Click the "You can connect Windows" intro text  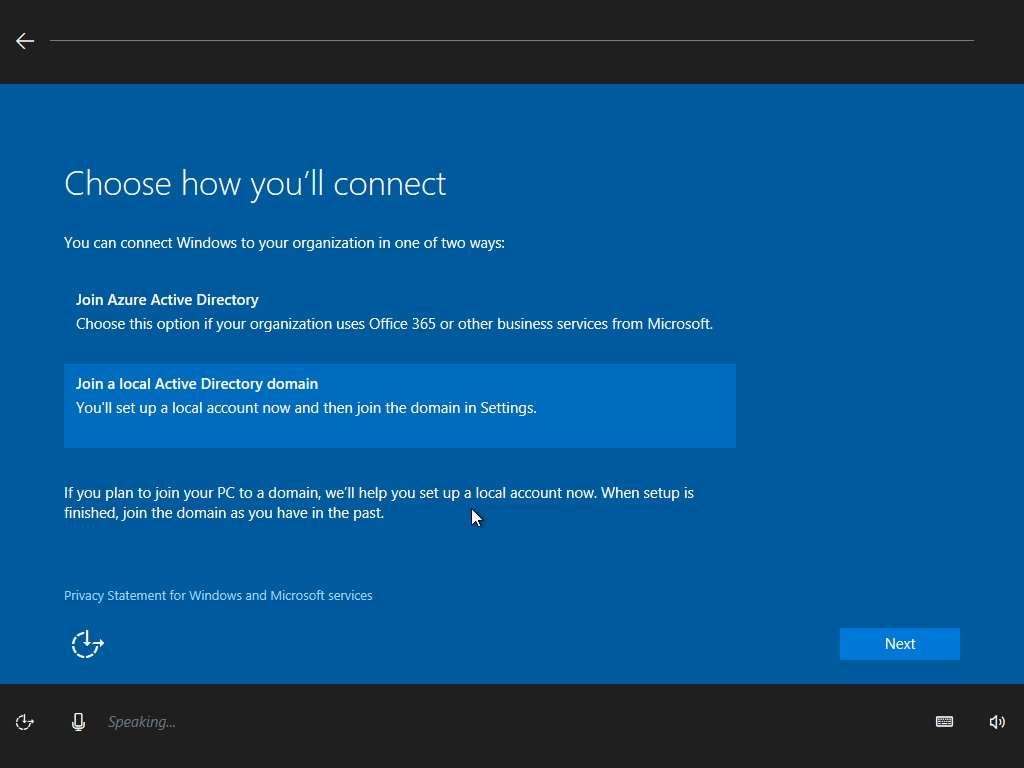284,243
